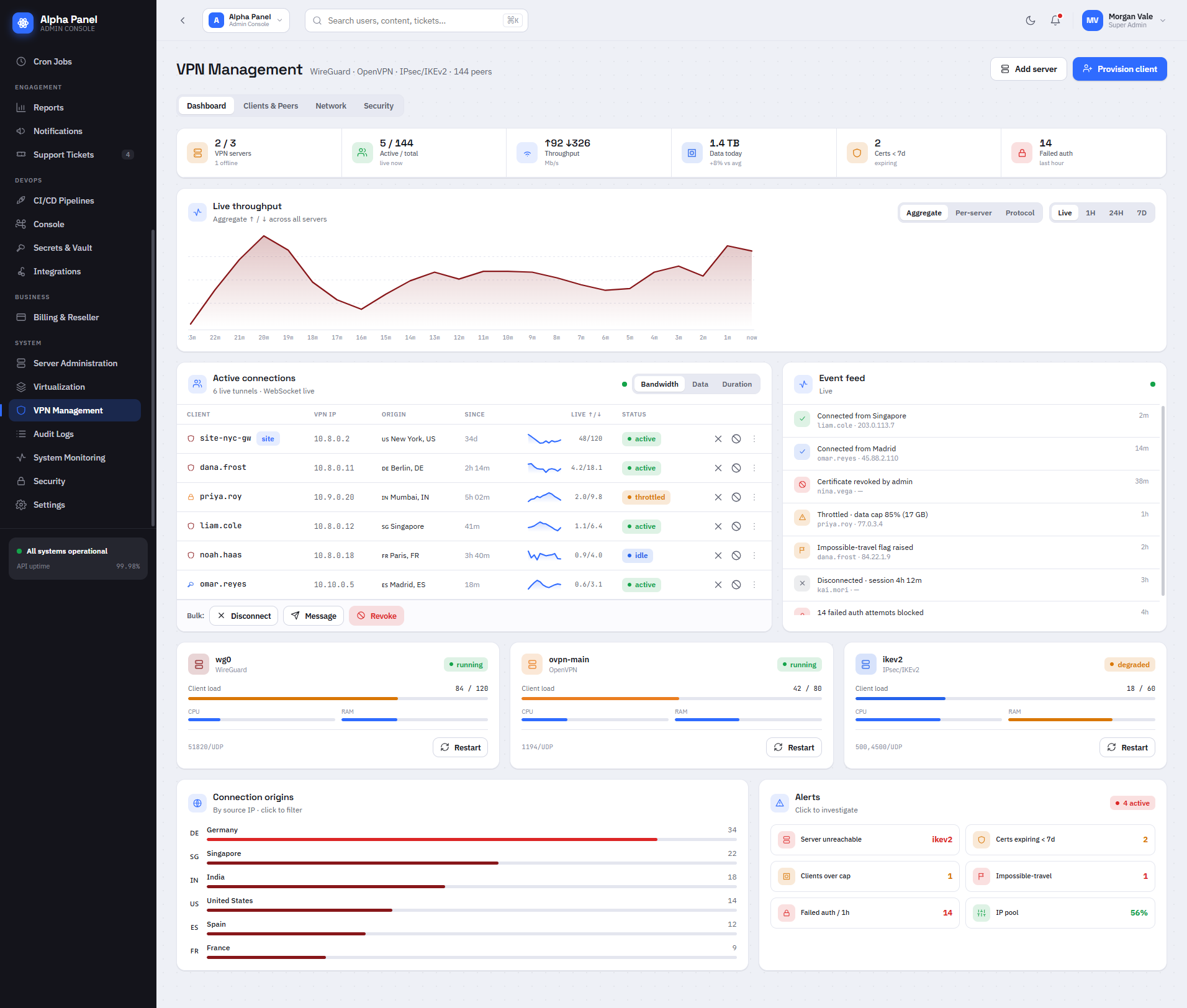Disconnect site-nyc-gw with its X icon
This screenshot has width=1187, height=1008.
point(718,439)
